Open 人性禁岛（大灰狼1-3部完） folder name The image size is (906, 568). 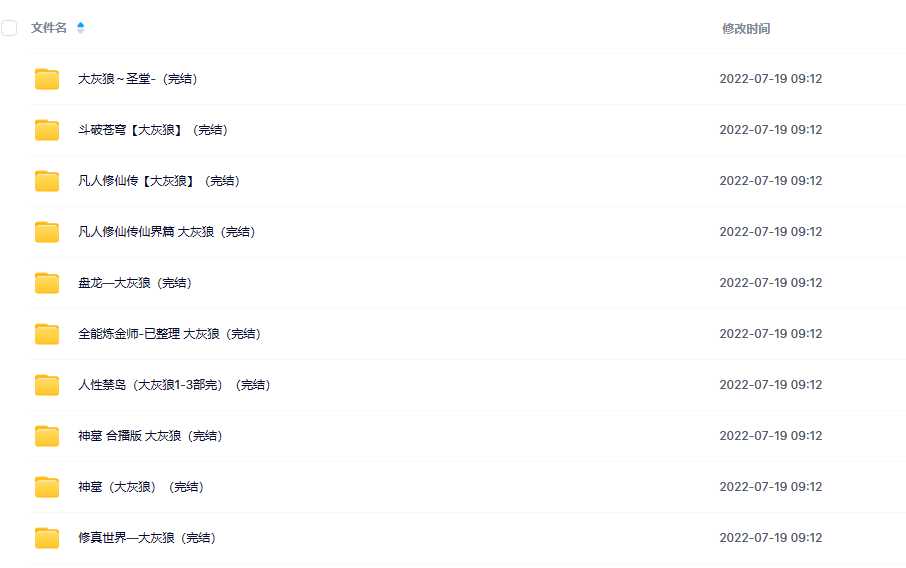[x=174, y=385]
